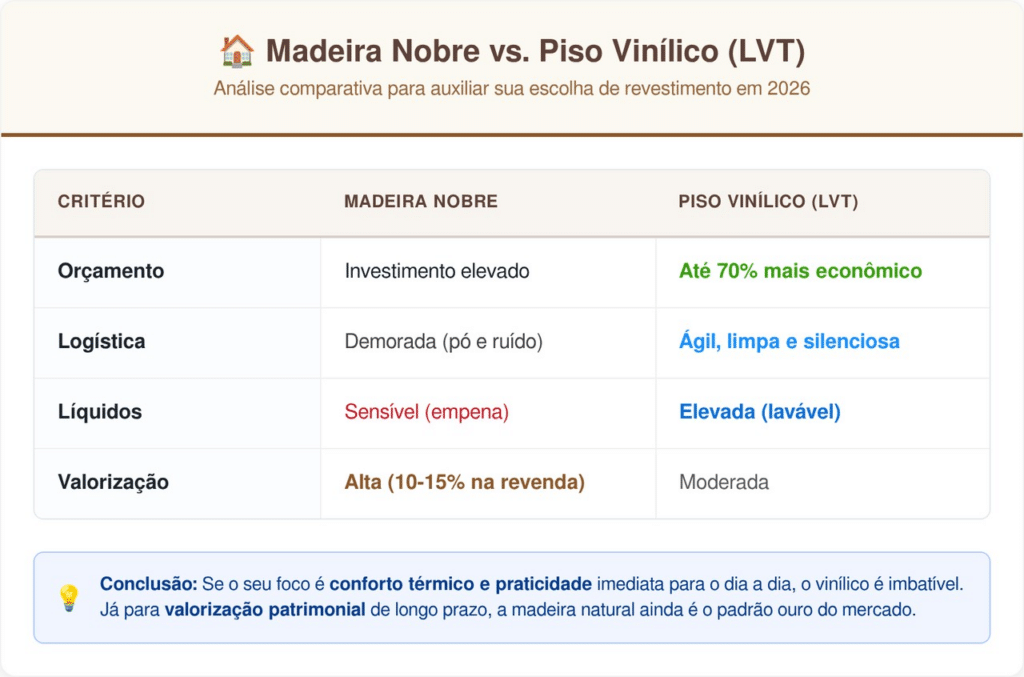
Task: Click the blue Elevada (lavável) text
Action: point(760,412)
